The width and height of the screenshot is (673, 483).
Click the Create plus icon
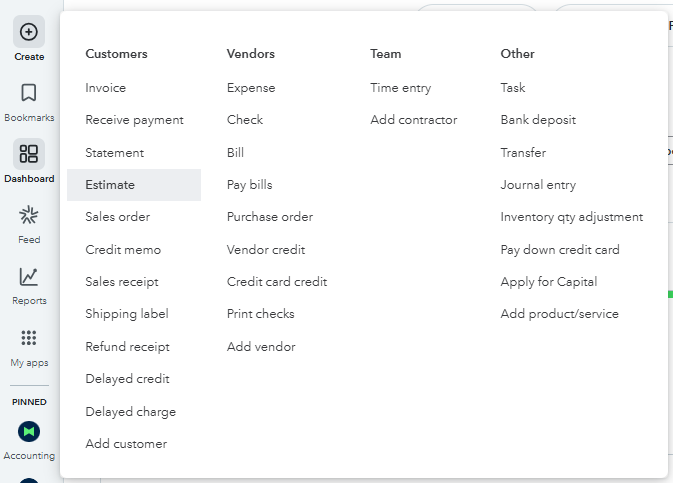coord(29,32)
